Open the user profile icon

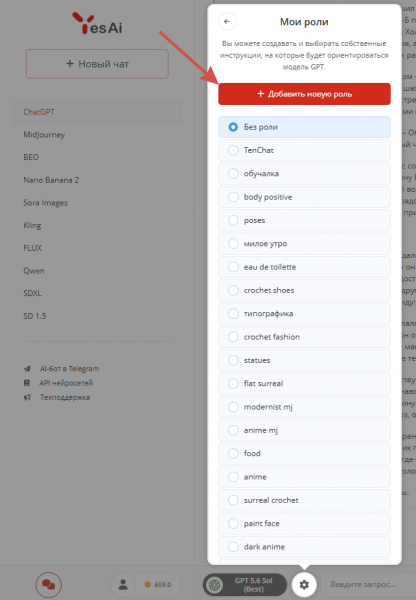(123, 584)
